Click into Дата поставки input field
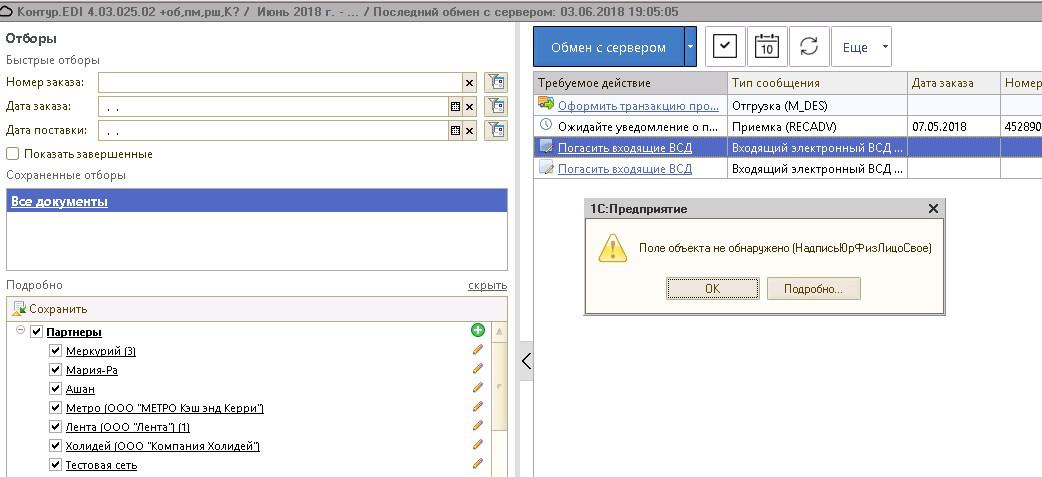Image resolution: width=1042 pixels, height=477 pixels. click(273, 130)
